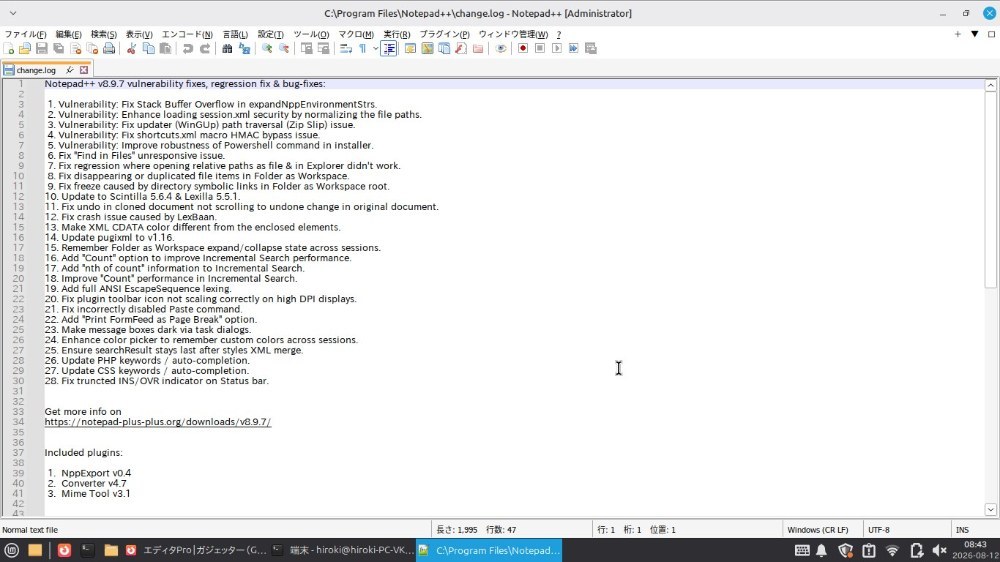Click the Save All toolbar icon

point(59,48)
